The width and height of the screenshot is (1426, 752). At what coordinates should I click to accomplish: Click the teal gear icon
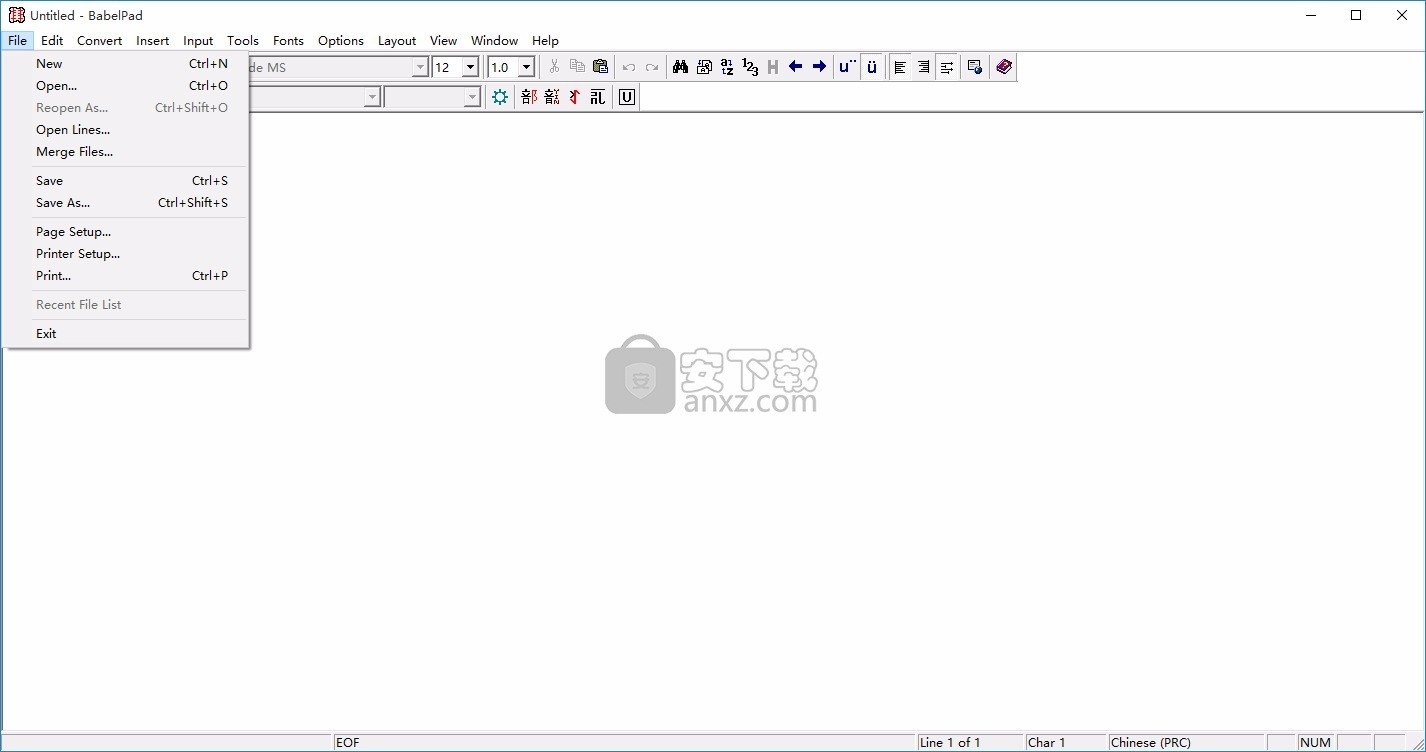click(x=500, y=97)
